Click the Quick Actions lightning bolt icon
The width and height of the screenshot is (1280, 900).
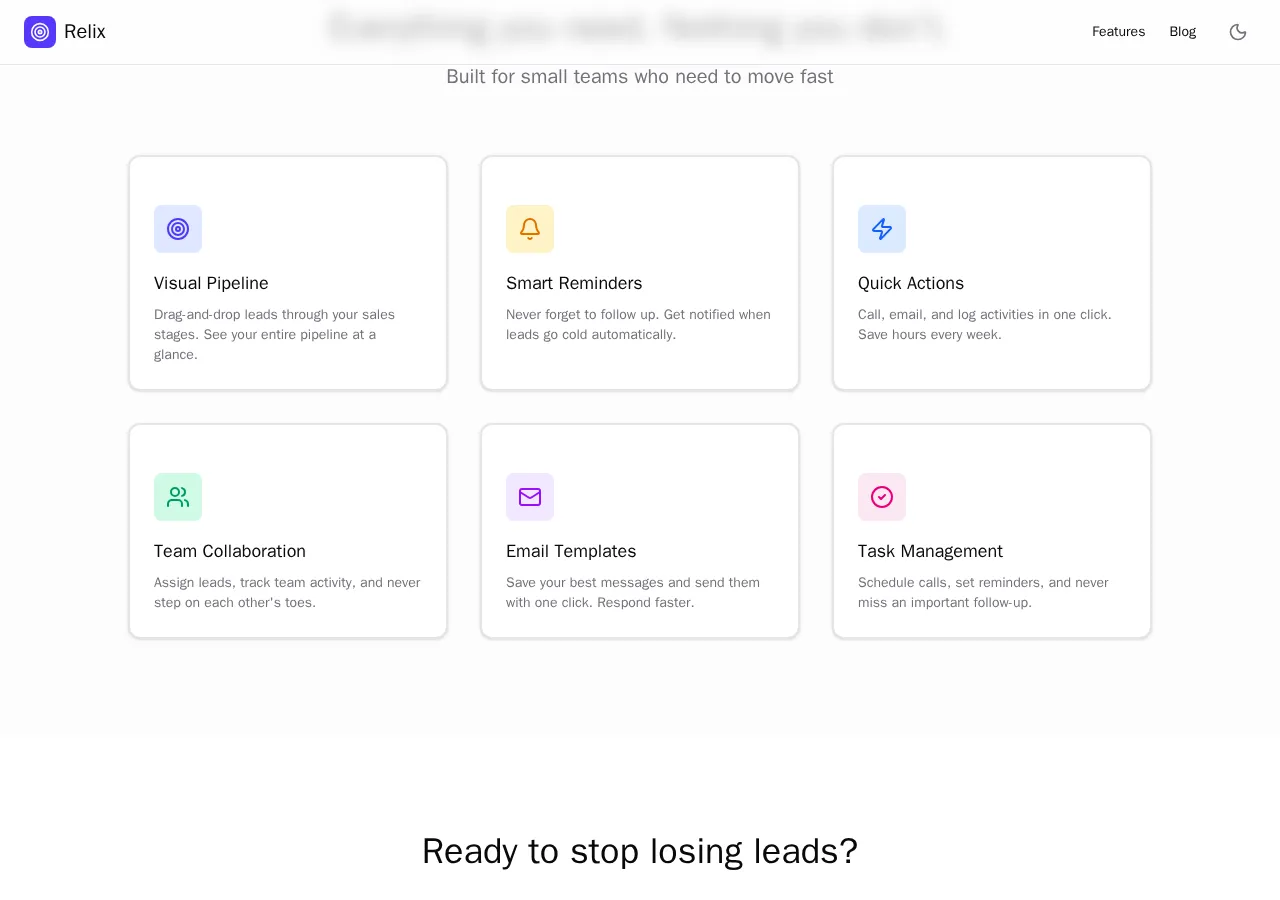tap(882, 229)
